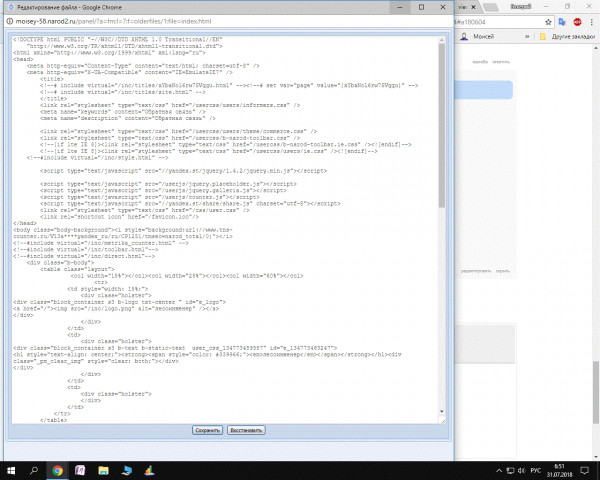Minimize the file editing popup window

(400, 7)
